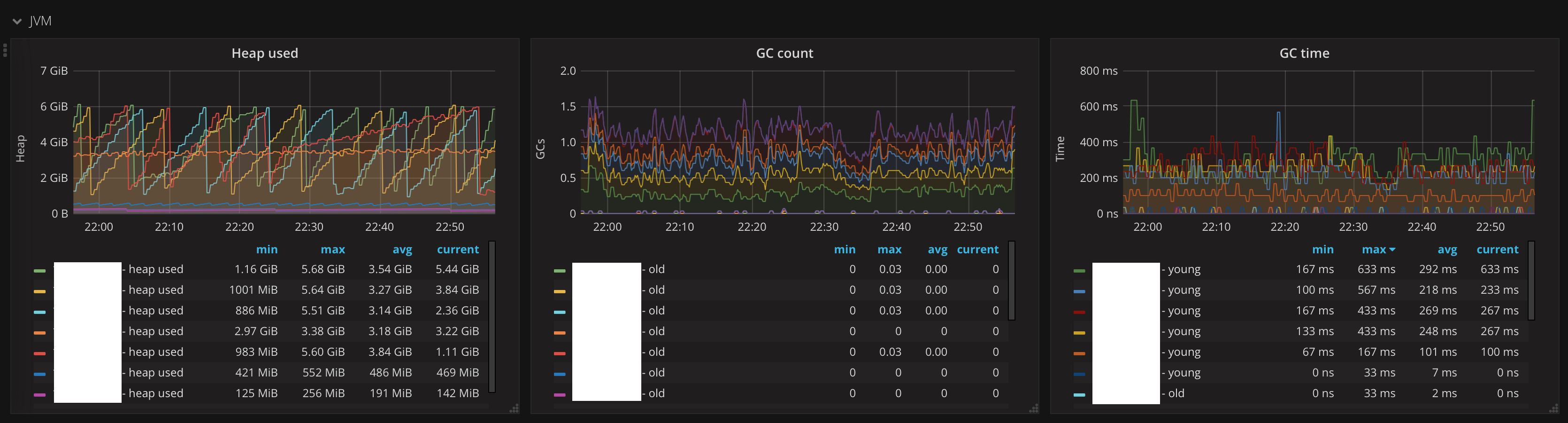
Task: Grab Heap used panel resize handle
Action: (x=515, y=408)
